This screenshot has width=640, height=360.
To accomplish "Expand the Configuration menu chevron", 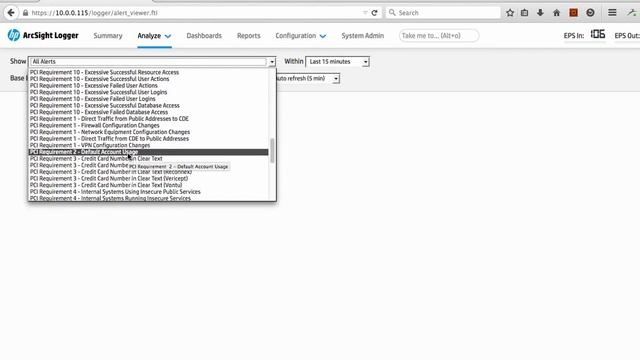I will [323, 36].
